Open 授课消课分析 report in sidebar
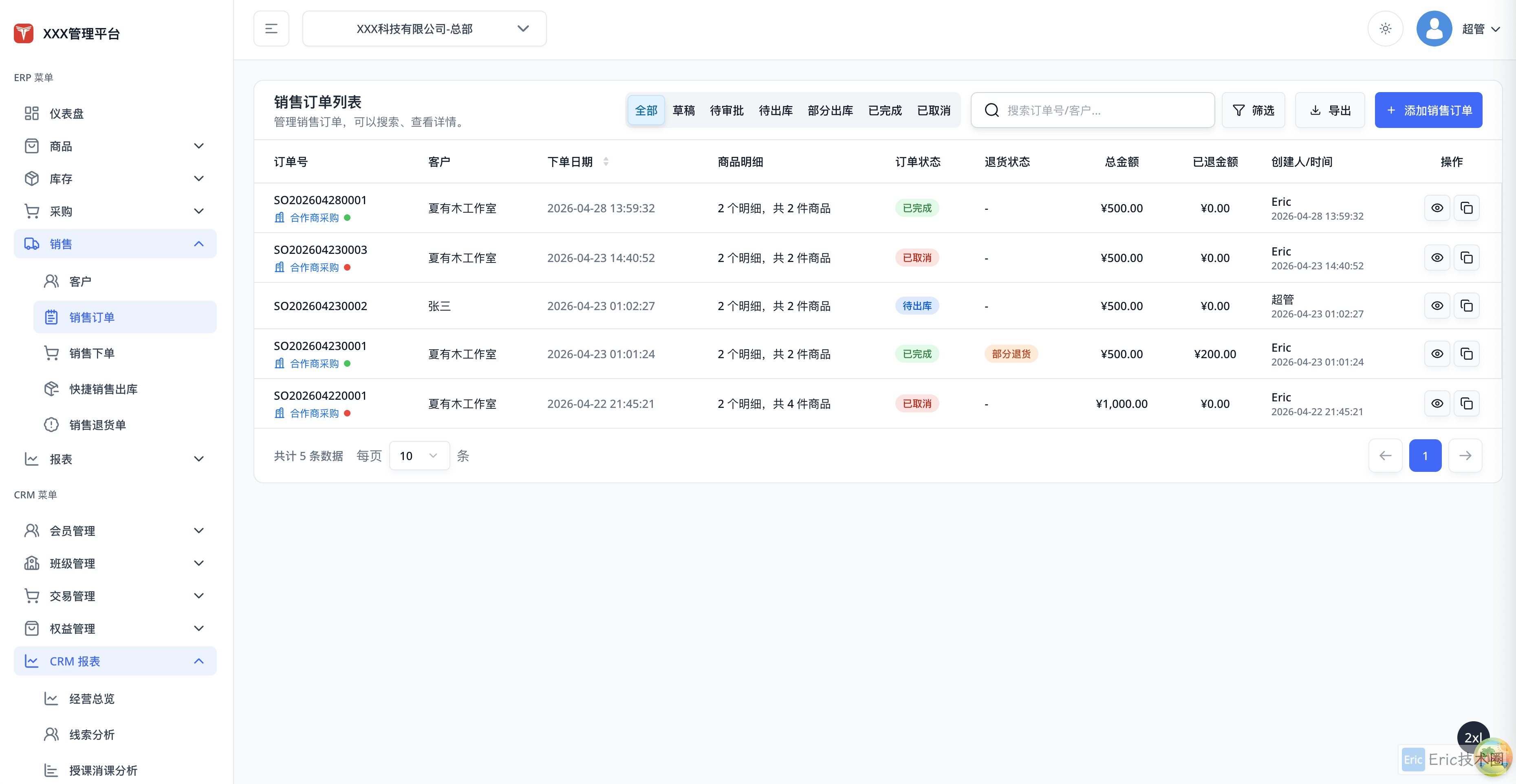 (125, 771)
